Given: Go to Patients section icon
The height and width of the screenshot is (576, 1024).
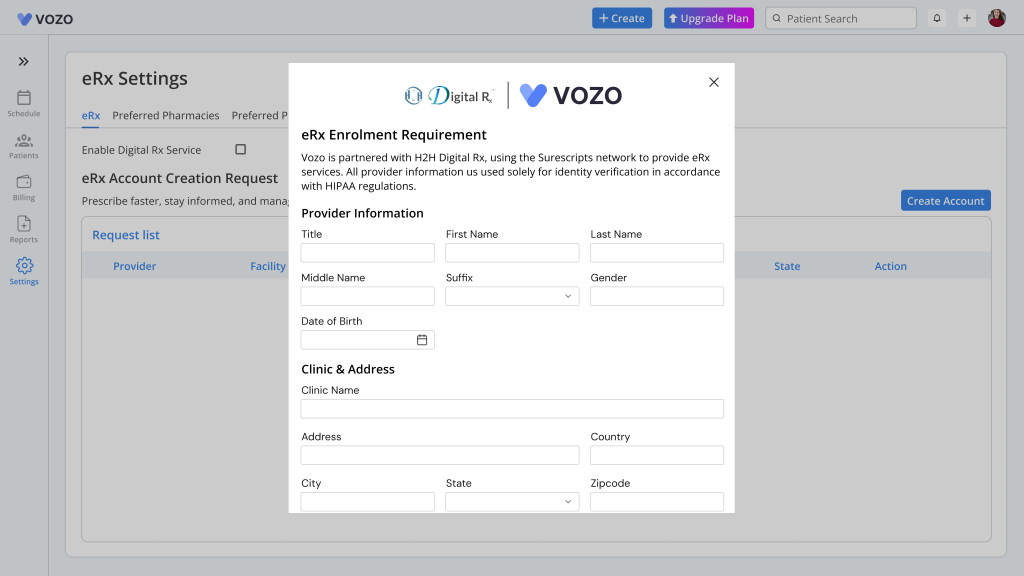Looking at the screenshot, I should pos(24,140).
